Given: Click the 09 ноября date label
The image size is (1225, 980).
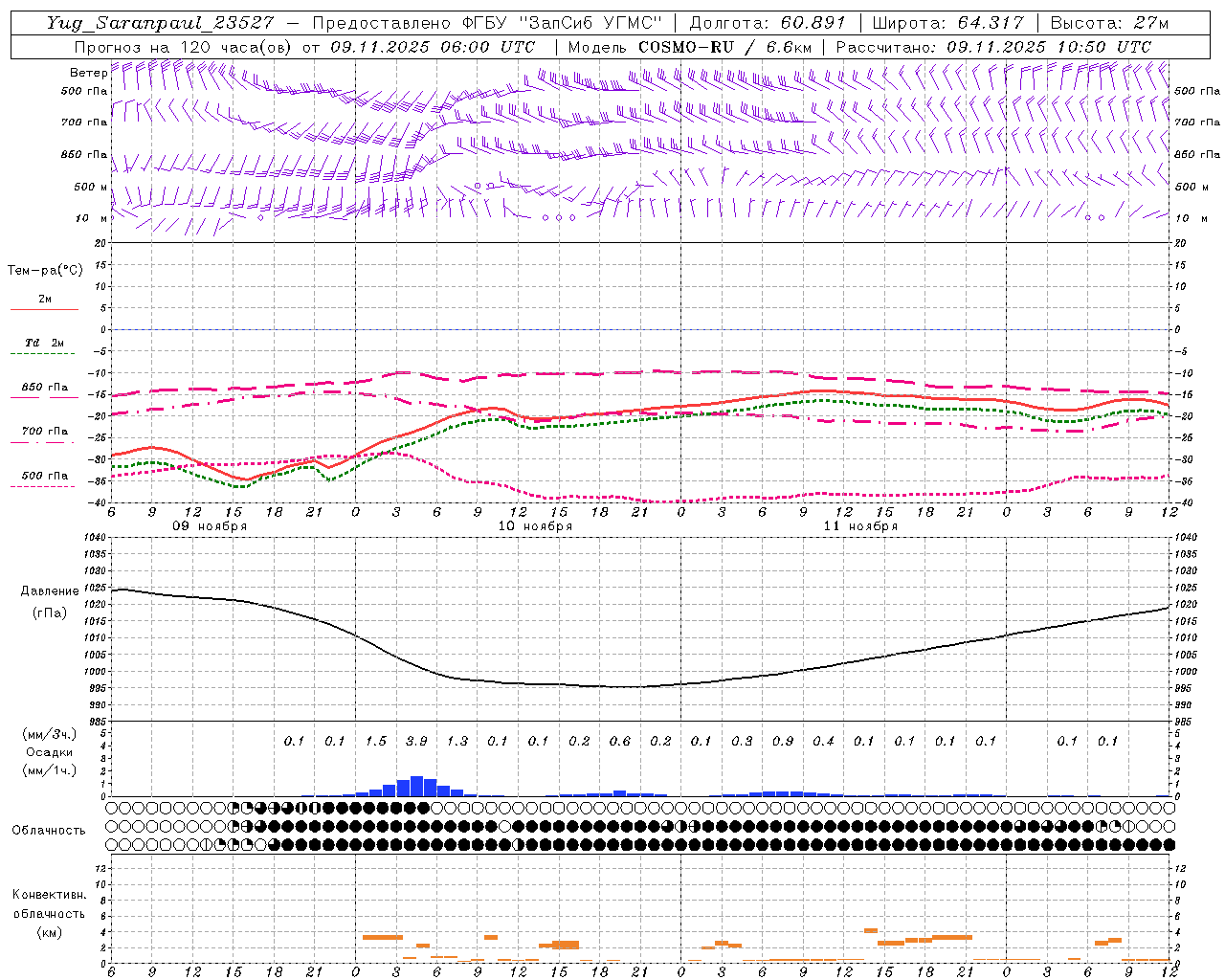Looking at the screenshot, I should tap(209, 526).
